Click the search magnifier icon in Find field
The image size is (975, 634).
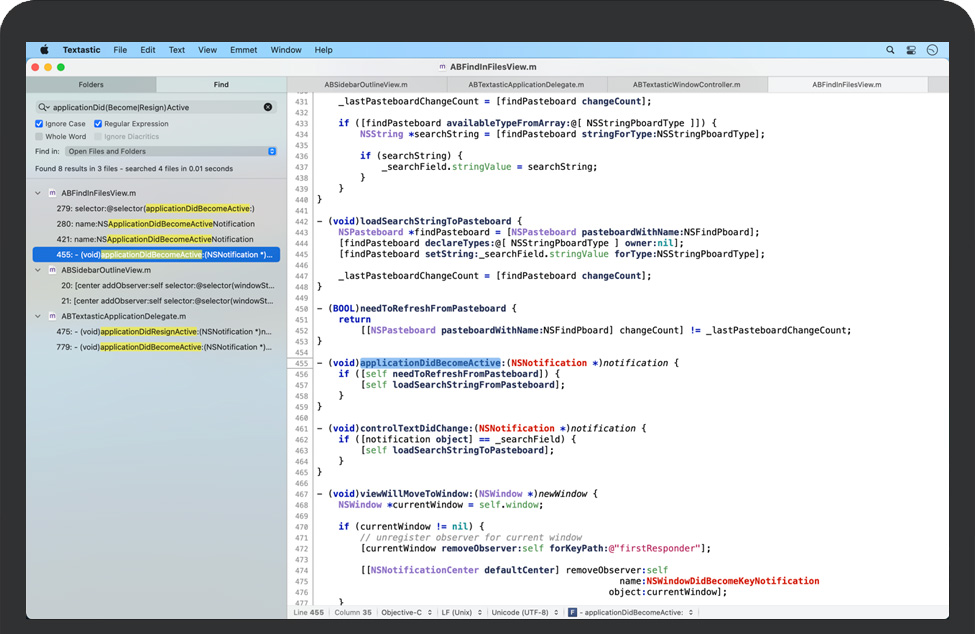(43, 107)
